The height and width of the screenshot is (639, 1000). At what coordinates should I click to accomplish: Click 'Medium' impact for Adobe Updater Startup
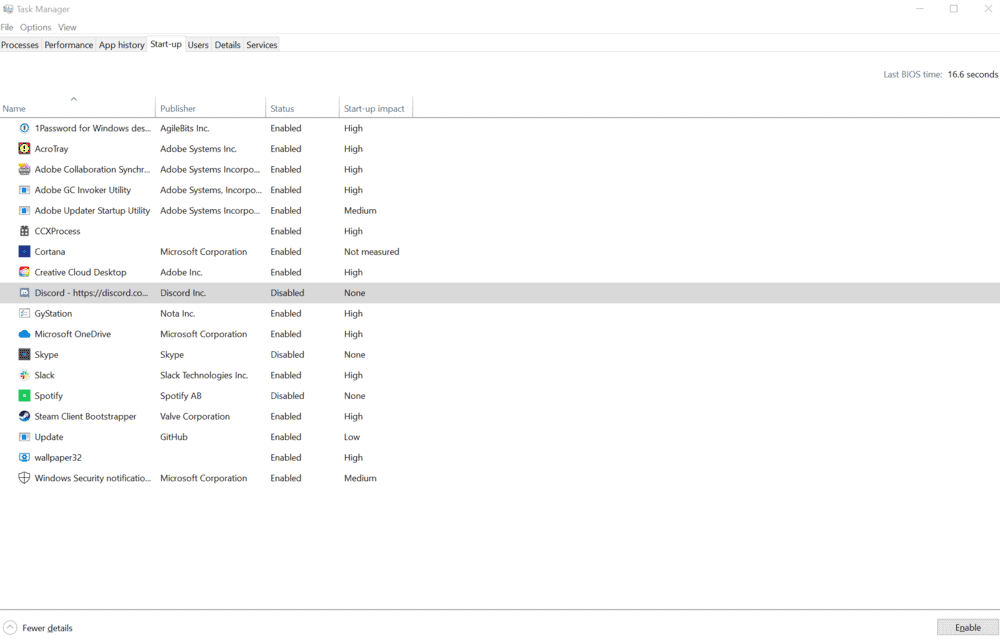360,210
